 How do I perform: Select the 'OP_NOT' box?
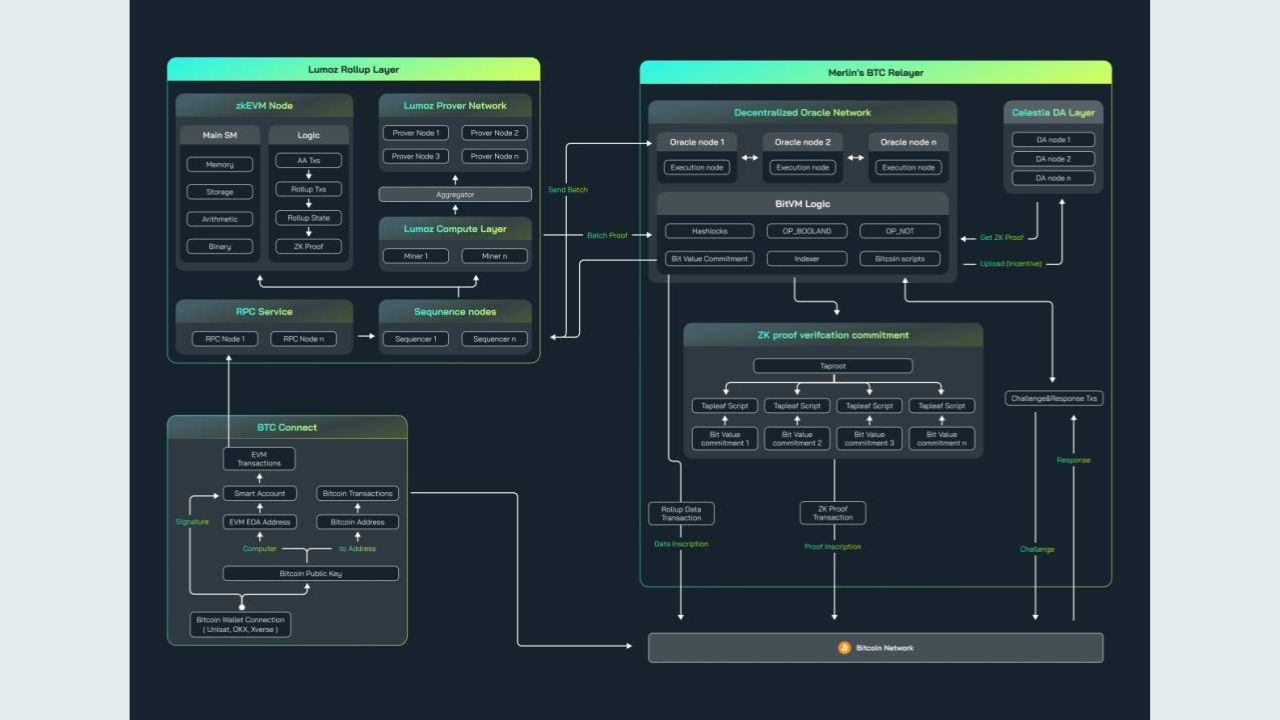tap(900, 231)
